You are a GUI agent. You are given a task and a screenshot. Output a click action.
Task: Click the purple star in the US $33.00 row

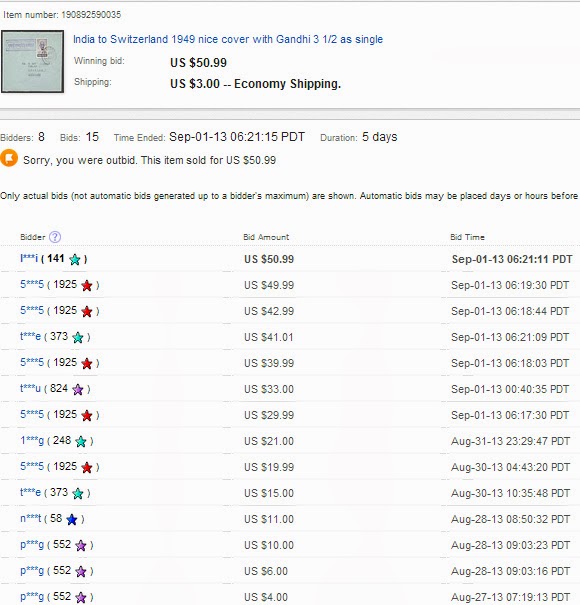click(x=78, y=389)
